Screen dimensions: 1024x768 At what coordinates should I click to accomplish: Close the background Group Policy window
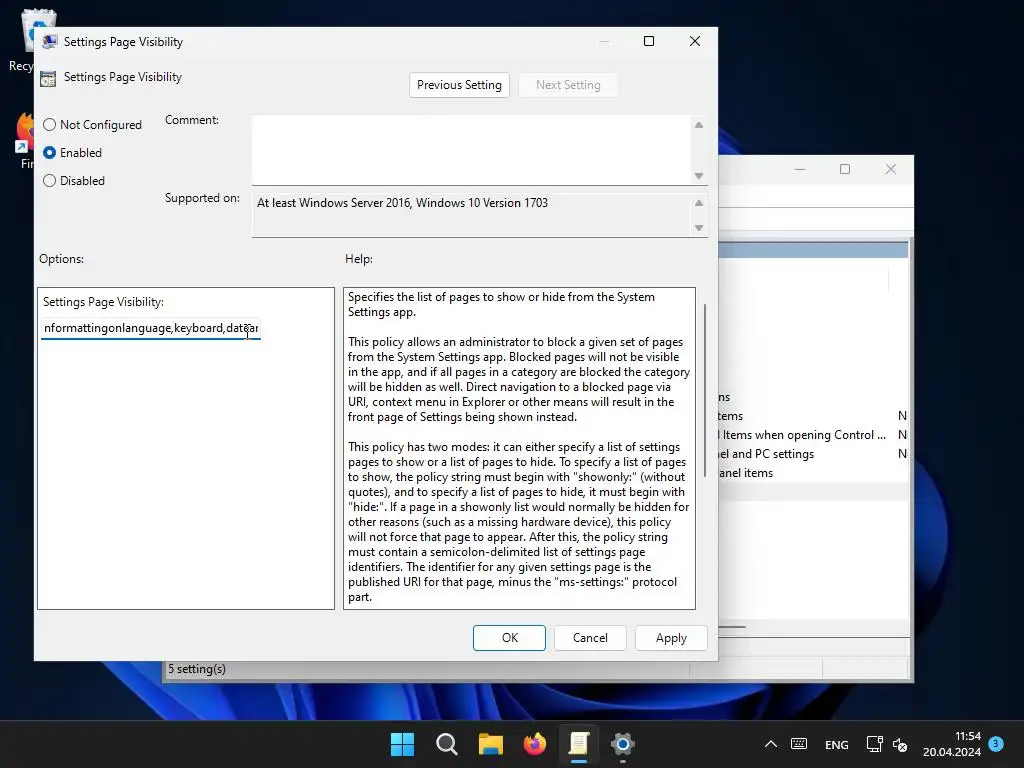click(890, 169)
